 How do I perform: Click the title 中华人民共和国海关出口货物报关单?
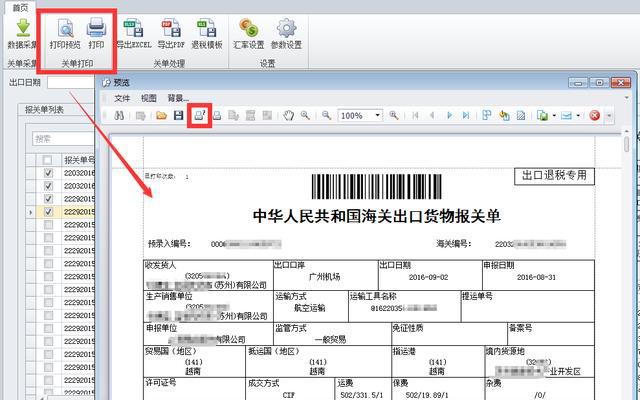[x=376, y=216]
